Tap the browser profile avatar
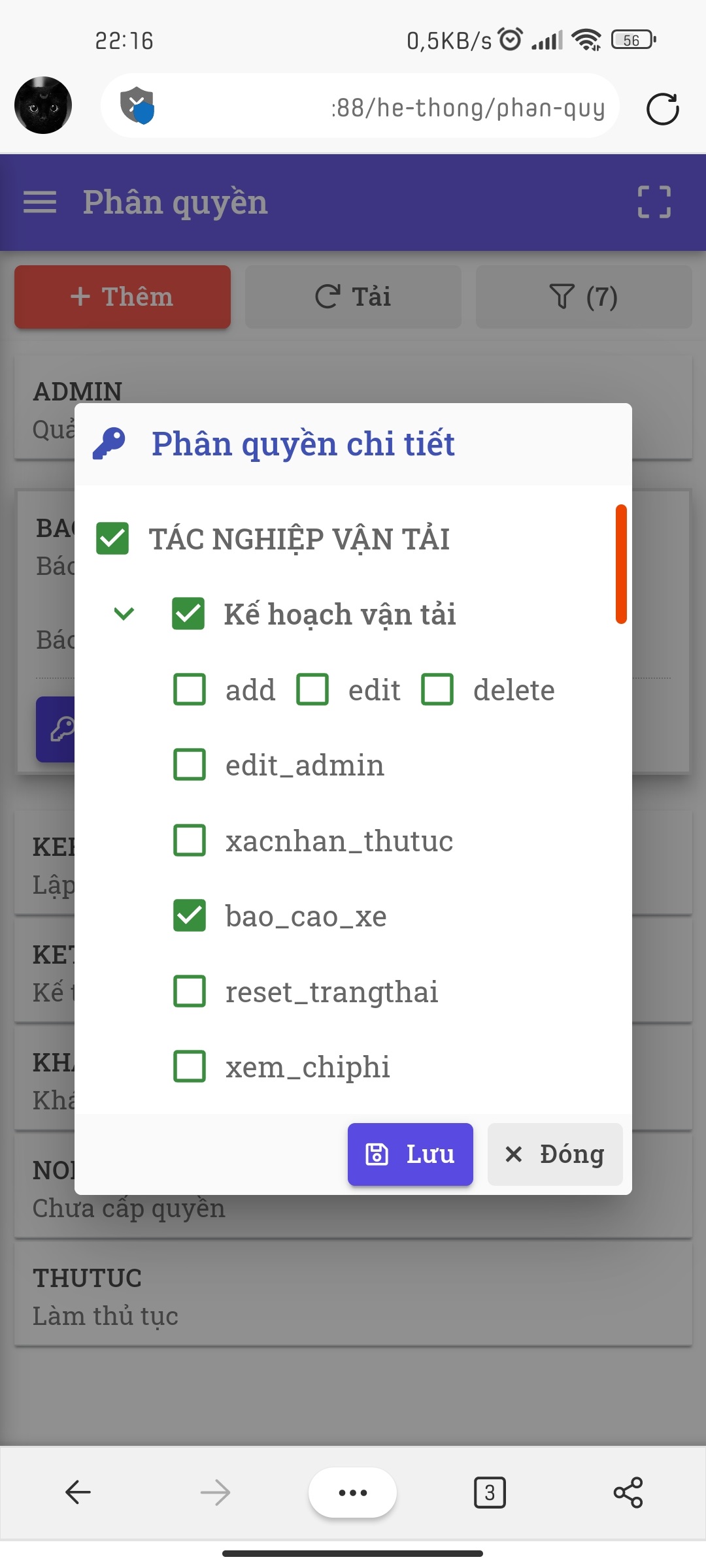 tap(43, 105)
